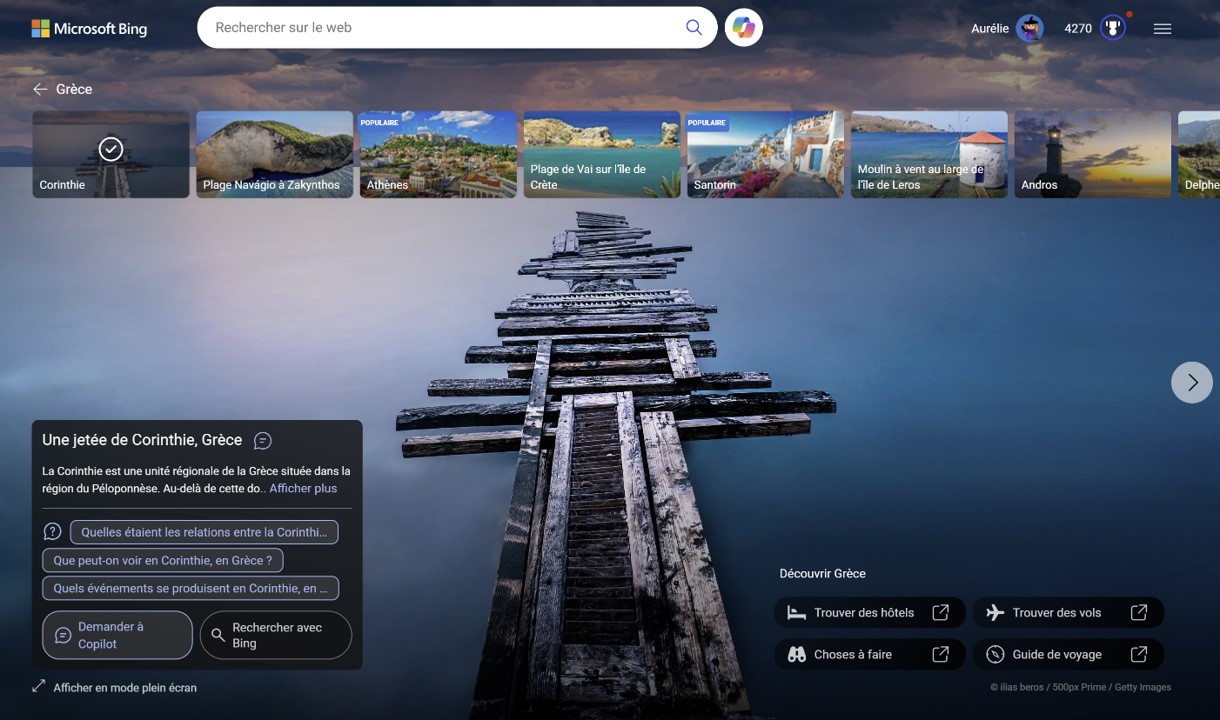
Task: Click the search magnifier icon
Action: pyautogui.click(x=693, y=28)
